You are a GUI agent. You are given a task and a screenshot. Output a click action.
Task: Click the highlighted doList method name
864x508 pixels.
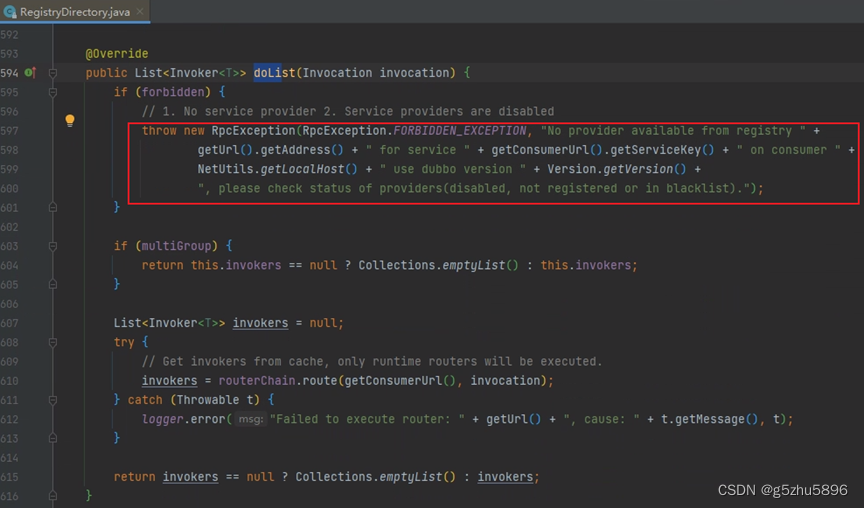pyautogui.click(x=274, y=73)
